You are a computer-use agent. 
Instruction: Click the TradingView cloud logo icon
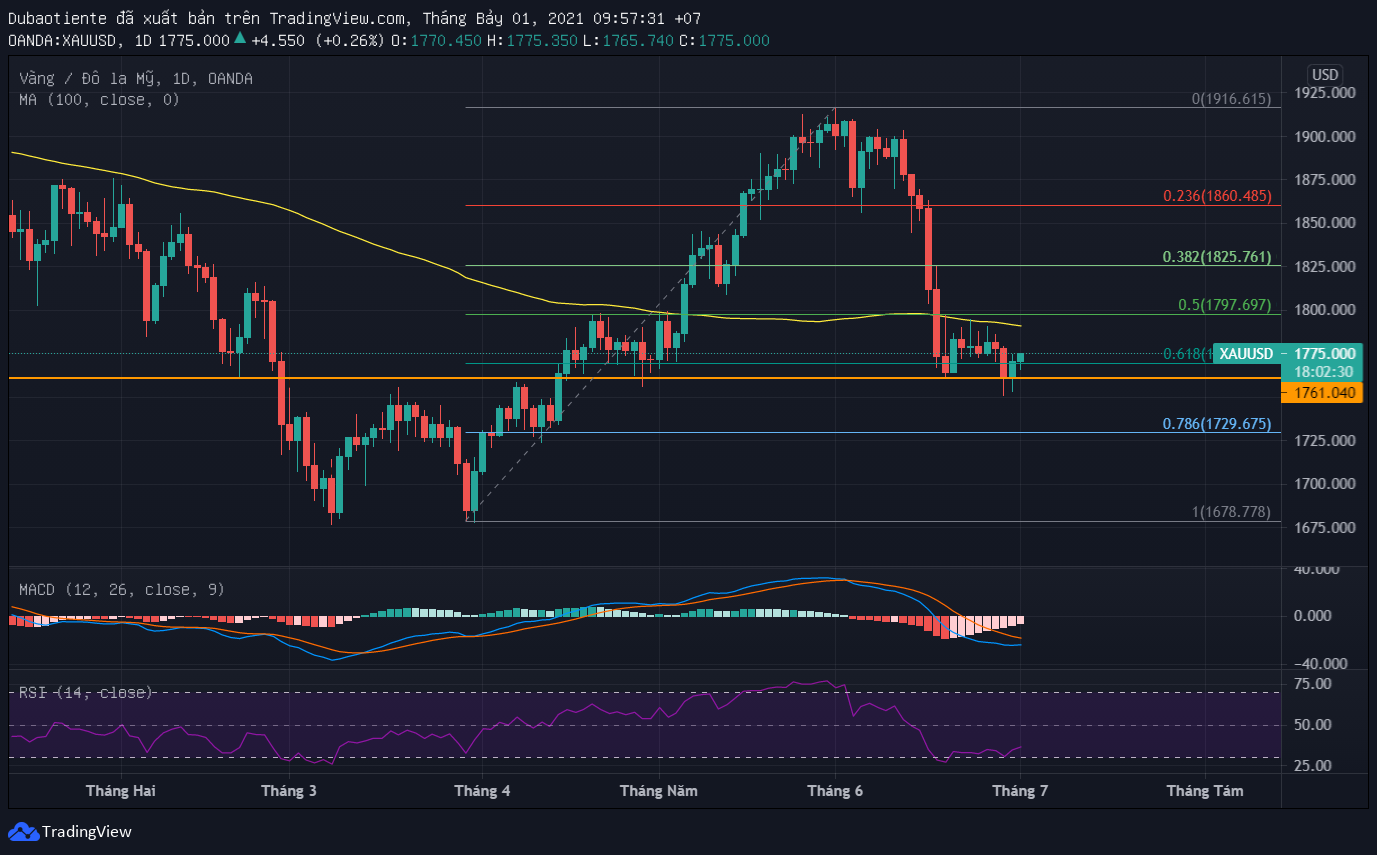pyautogui.click(x=22, y=831)
